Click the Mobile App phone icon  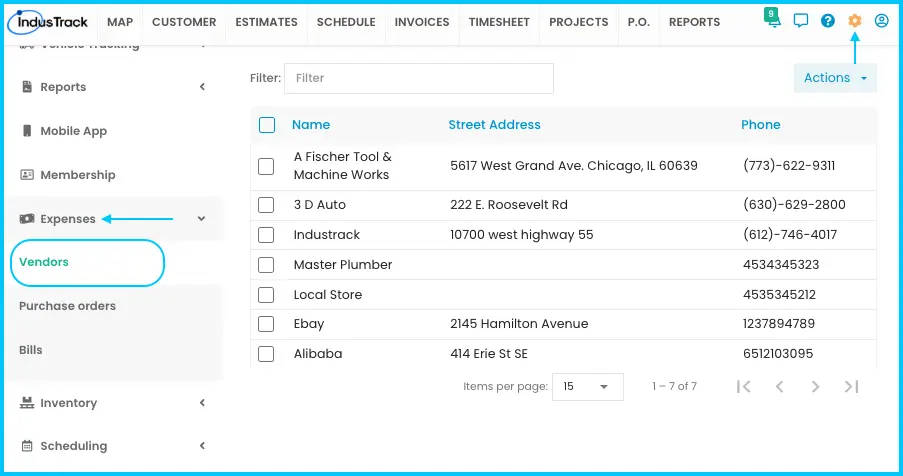click(27, 131)
